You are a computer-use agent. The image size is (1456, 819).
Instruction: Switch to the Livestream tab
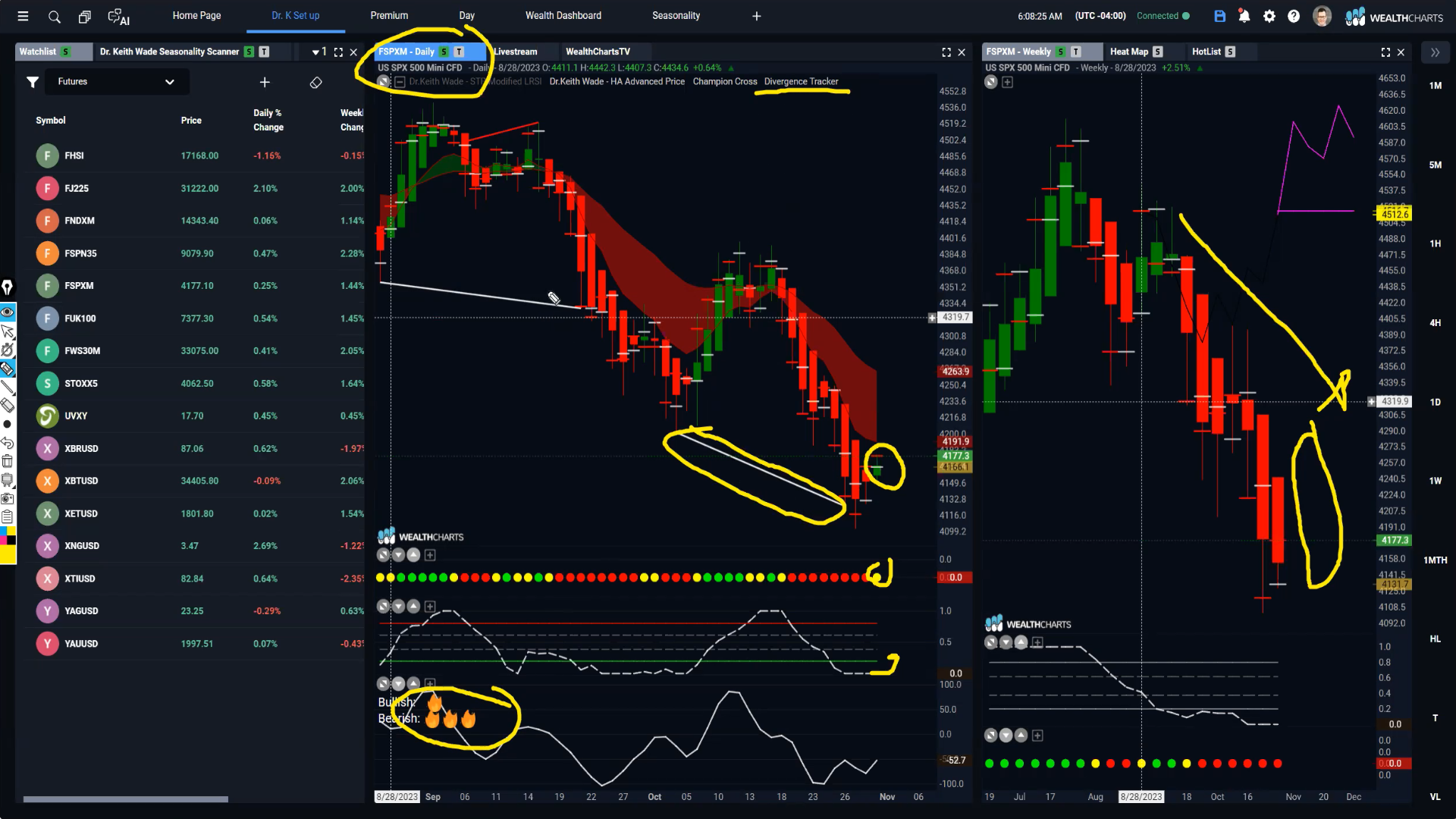pyautogui.click(x=516, y=52)
